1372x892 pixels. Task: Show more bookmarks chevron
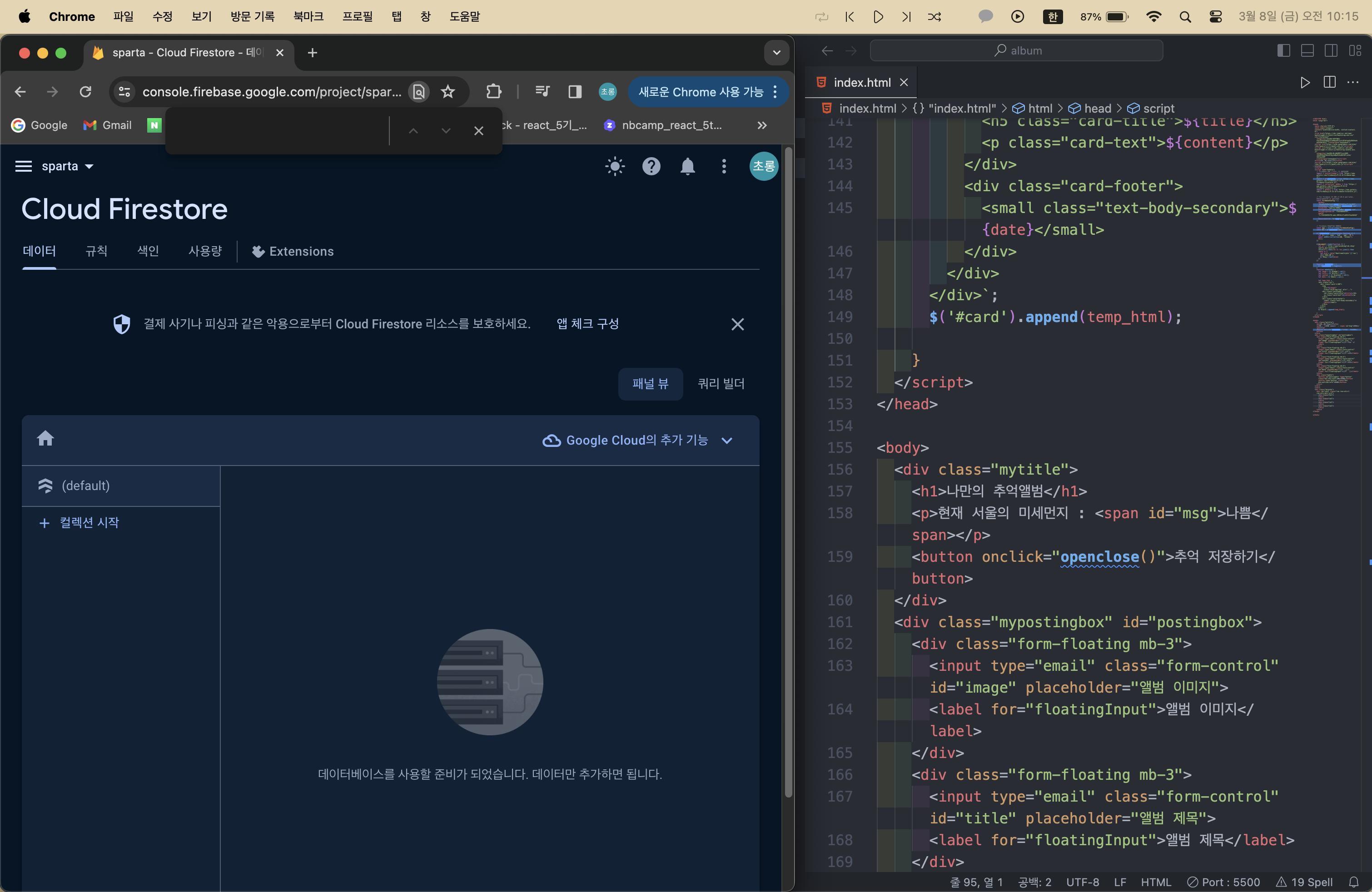tap(762, 125)
